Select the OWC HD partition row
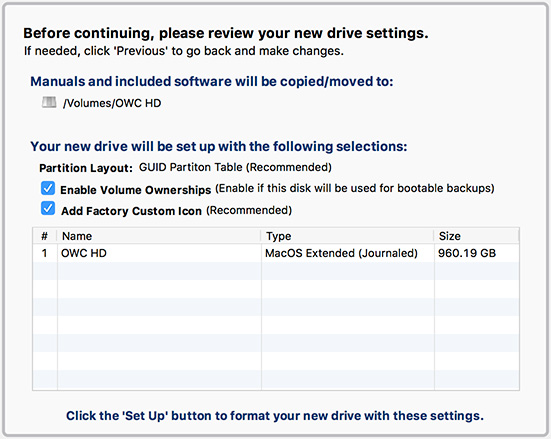This screenshot has height=439, width=551. (x=276, y=253)
